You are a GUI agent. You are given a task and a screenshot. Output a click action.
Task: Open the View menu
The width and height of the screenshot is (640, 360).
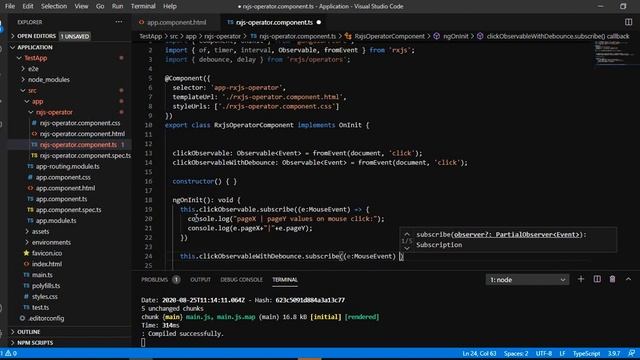point(81,6)
